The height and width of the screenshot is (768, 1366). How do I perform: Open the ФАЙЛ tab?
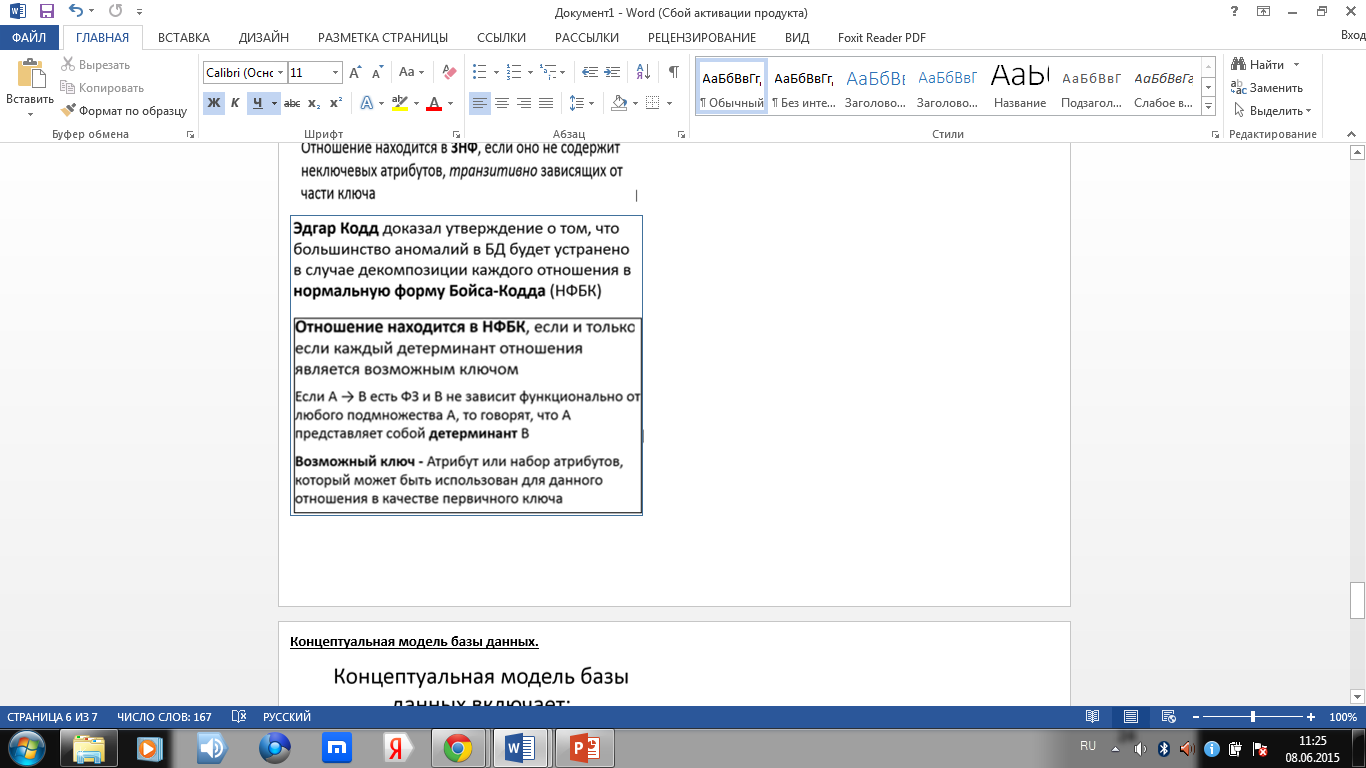[29, 38]
